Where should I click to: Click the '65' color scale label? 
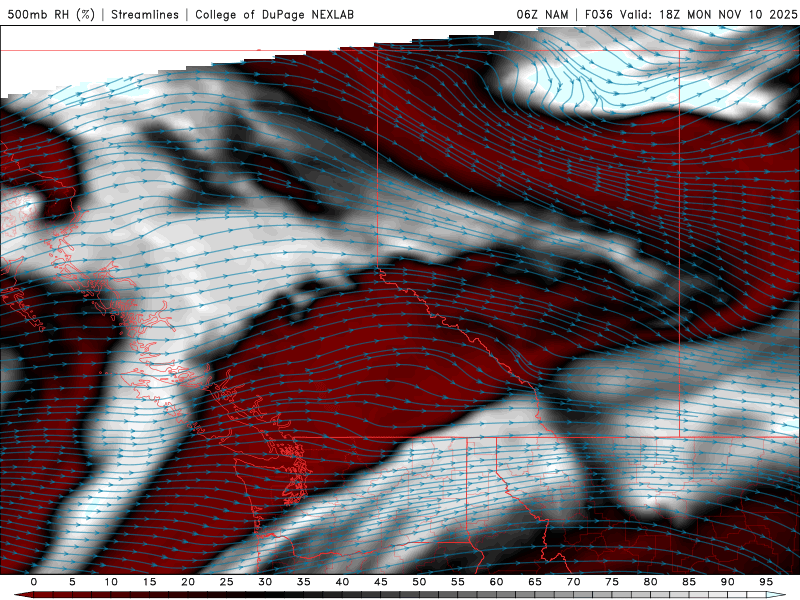[535, 582]
